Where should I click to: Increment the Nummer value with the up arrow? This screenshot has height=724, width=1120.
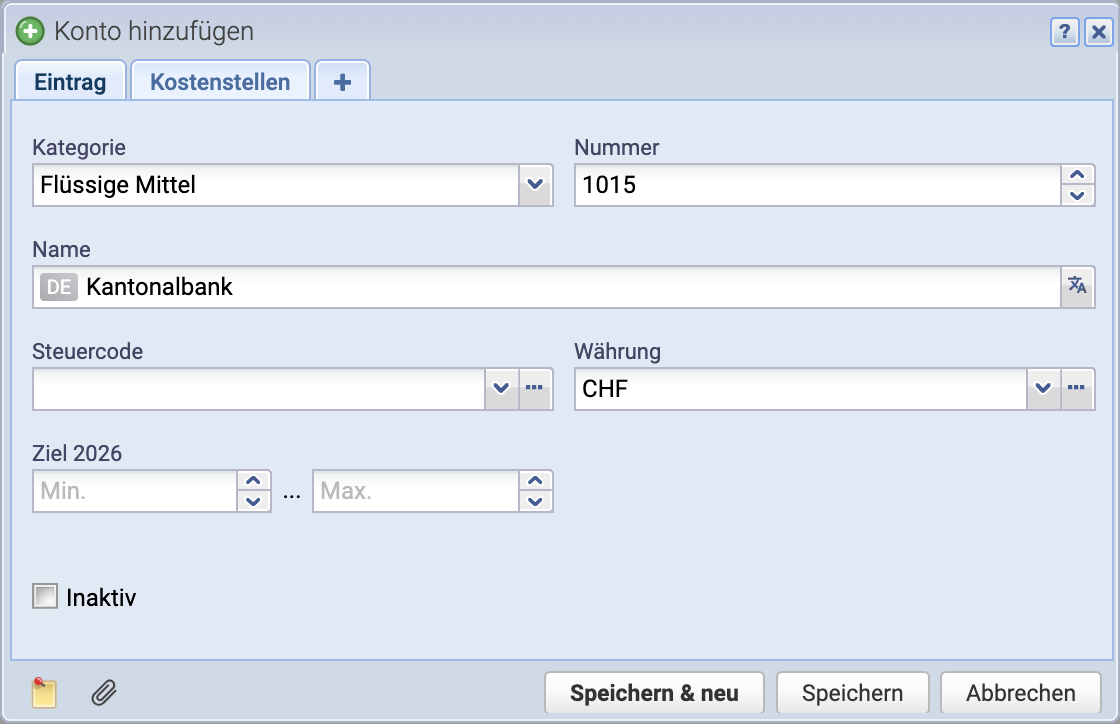1078,176
